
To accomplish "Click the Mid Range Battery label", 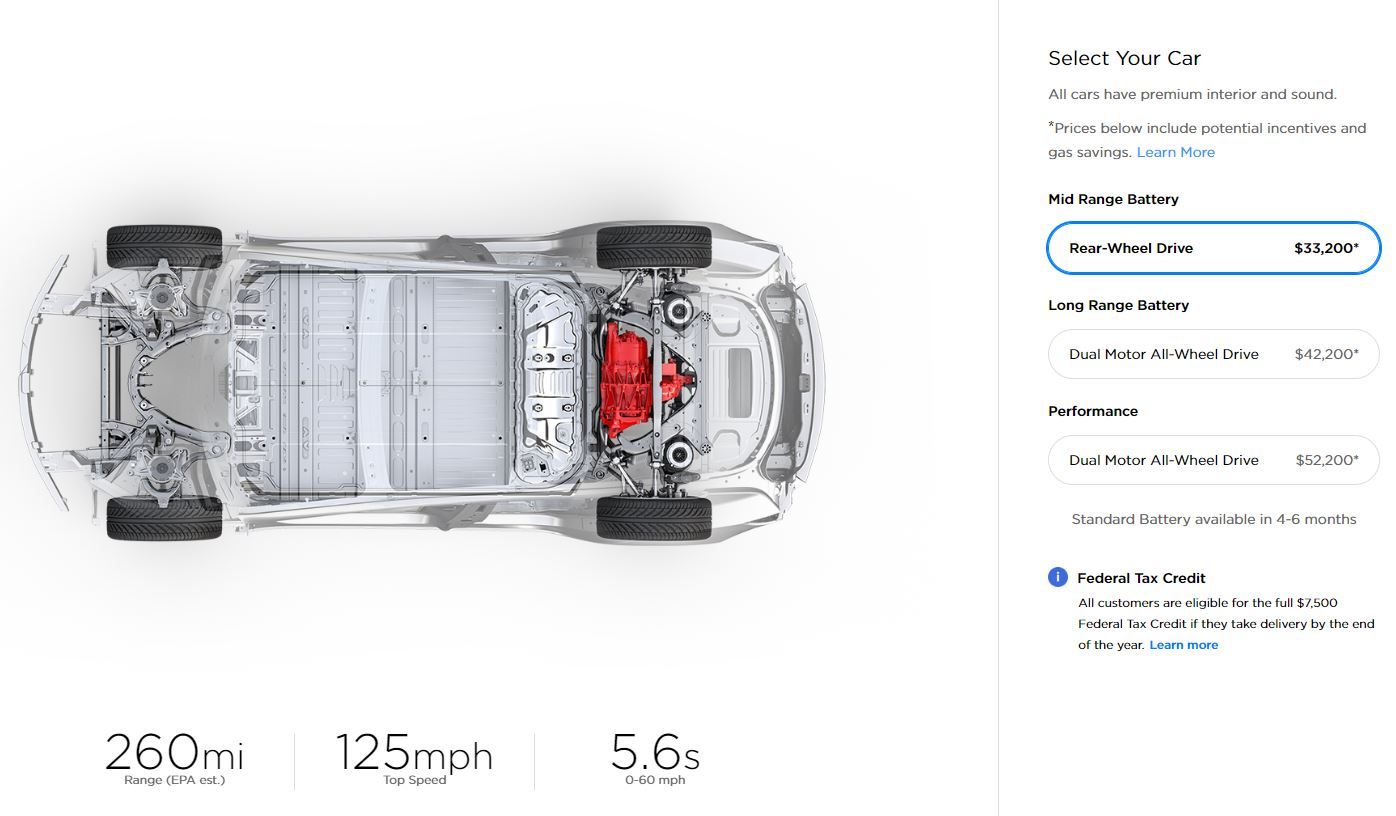I will coord(1113,199).
